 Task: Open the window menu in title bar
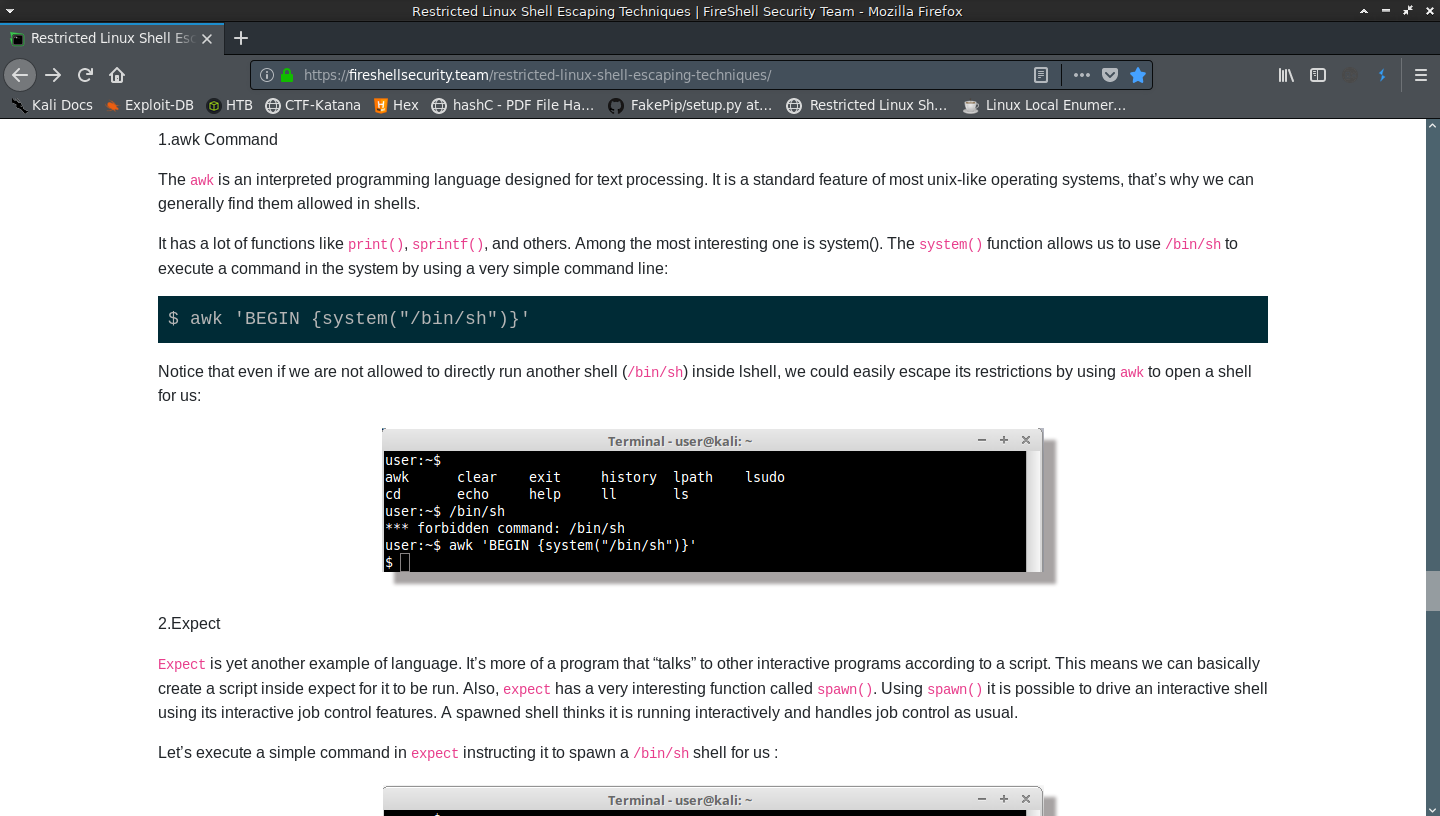tap(9, 11)
